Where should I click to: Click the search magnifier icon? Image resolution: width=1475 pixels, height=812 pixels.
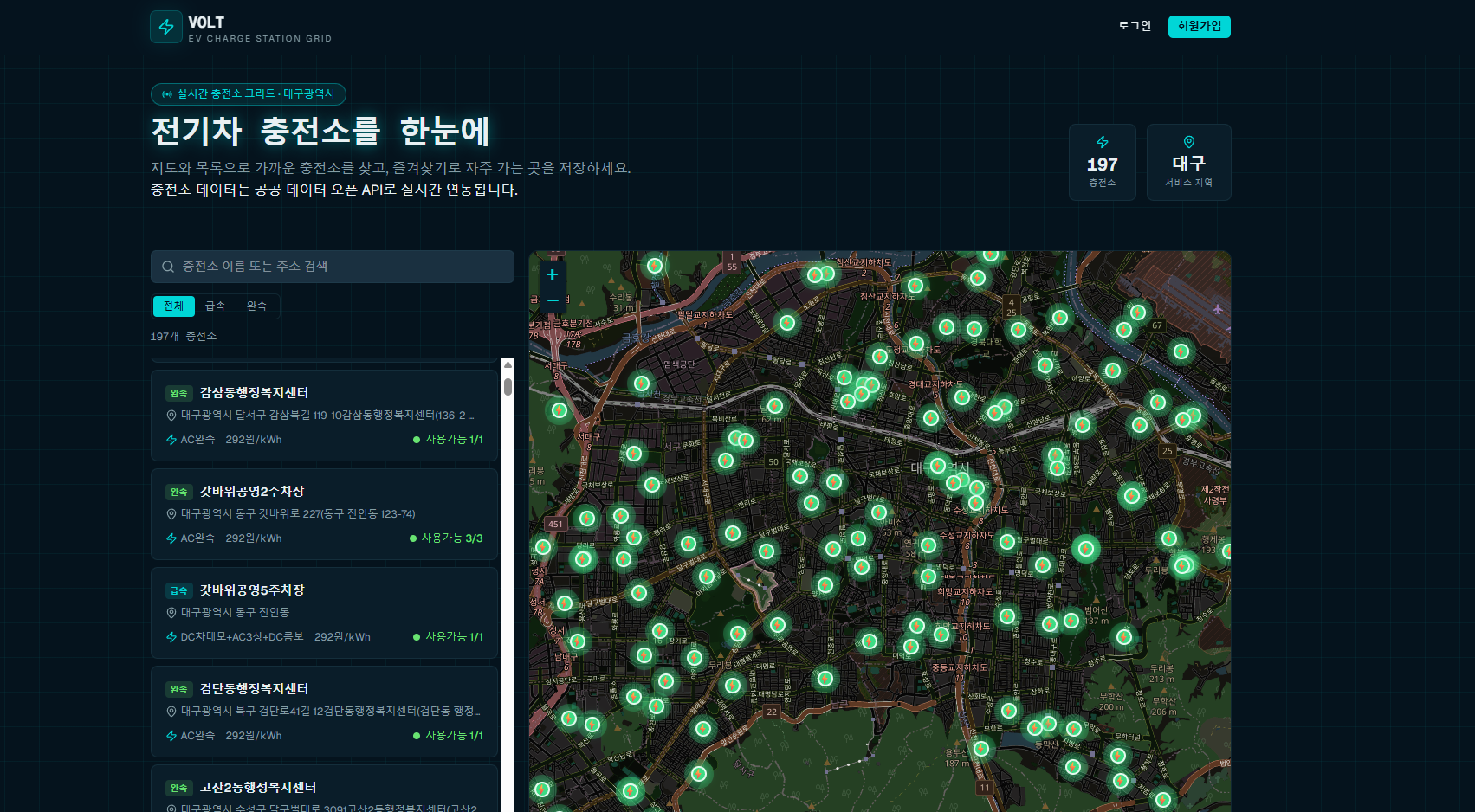pos(168,267)
